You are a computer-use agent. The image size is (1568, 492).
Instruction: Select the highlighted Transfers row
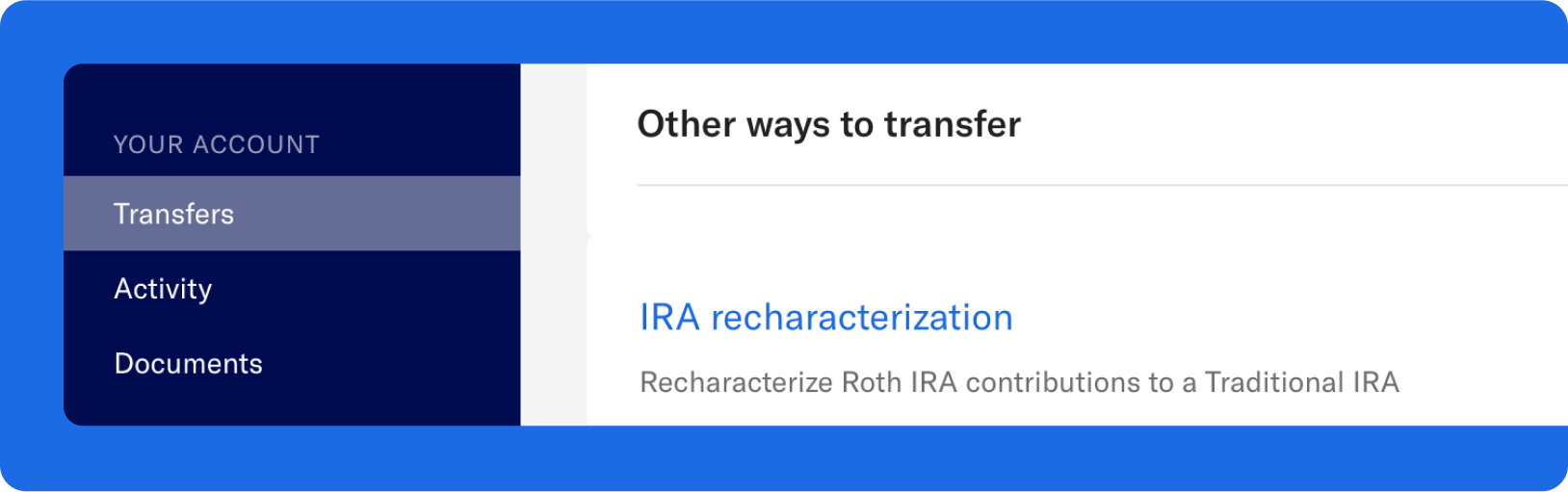pyautogui.click(x=292, y=214)
